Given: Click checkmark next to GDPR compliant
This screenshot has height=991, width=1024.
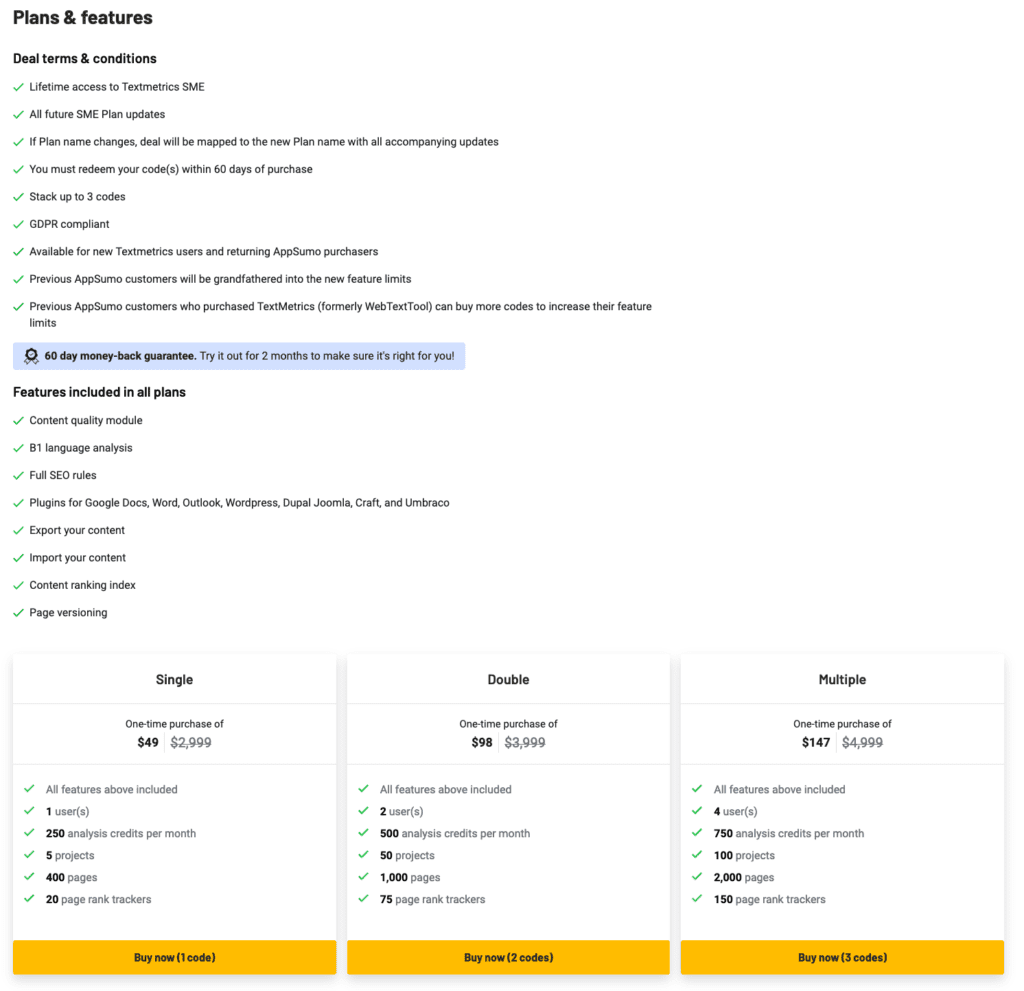Looking at the screenshot, I should coord(18,224).
